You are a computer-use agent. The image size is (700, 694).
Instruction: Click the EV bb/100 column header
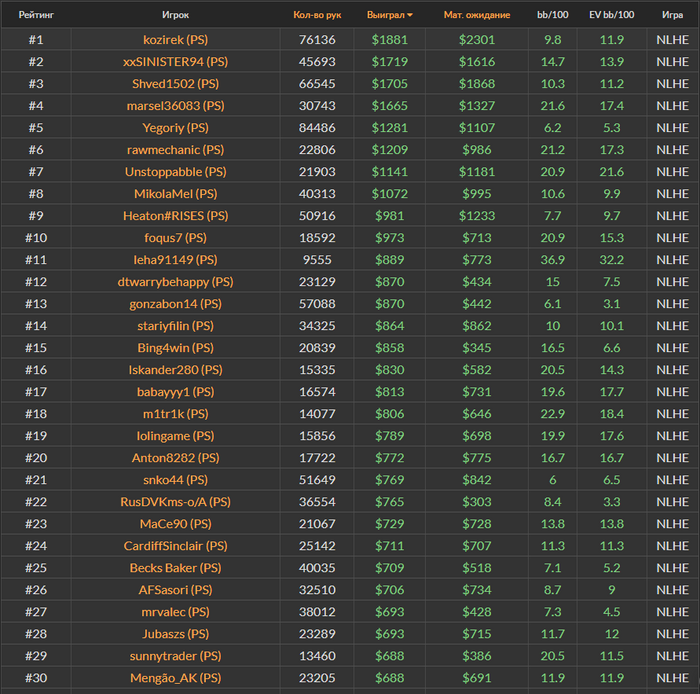[x=613, y=15]
